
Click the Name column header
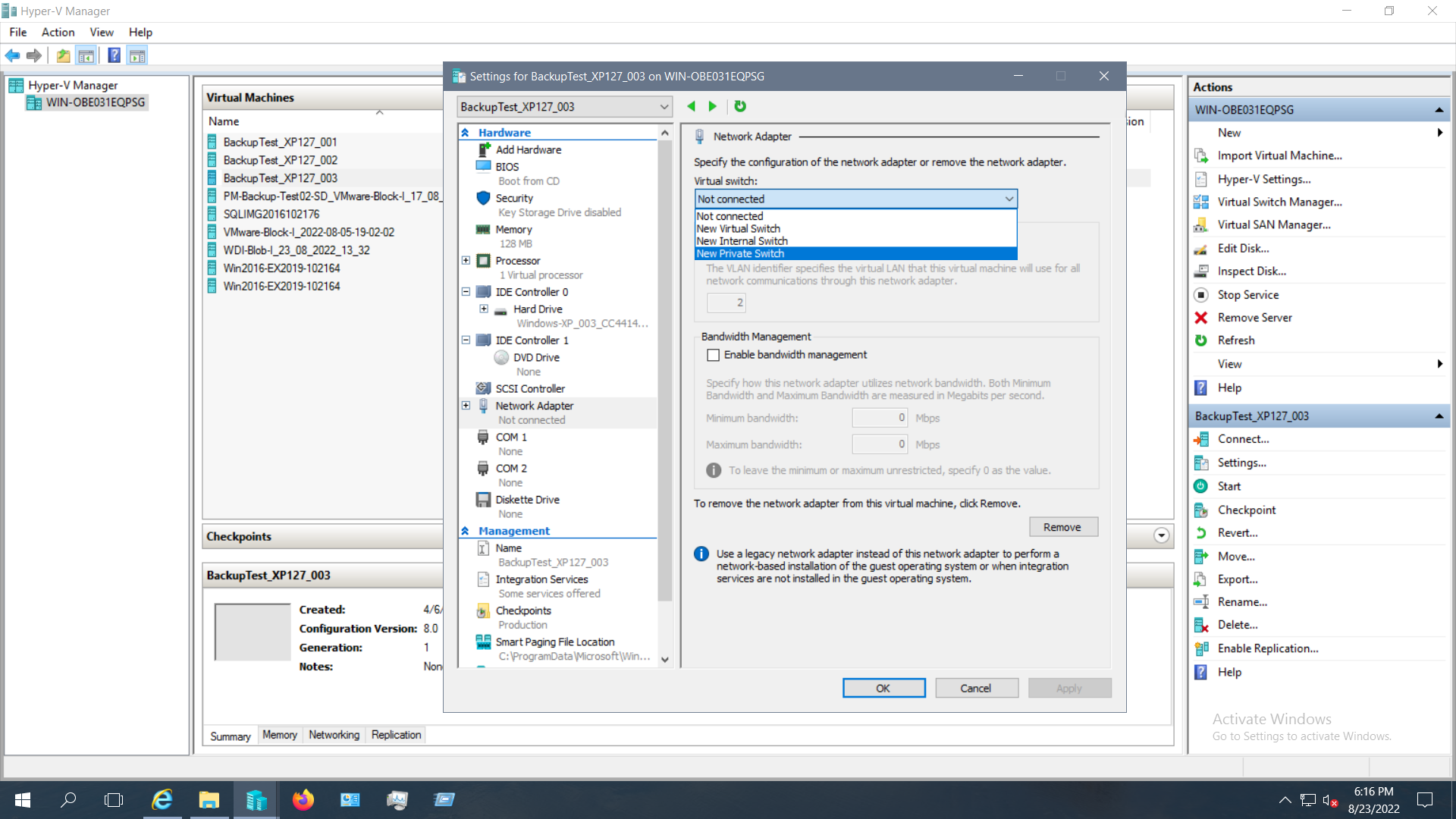(x=224, y=121)
